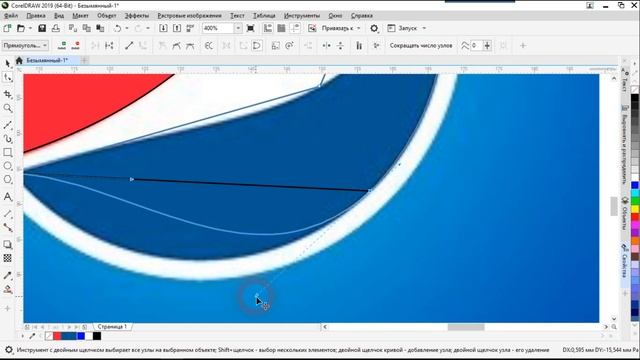Select the Crop tool
Viewport: 640px width, 360px height.
[x=7, y=94]
